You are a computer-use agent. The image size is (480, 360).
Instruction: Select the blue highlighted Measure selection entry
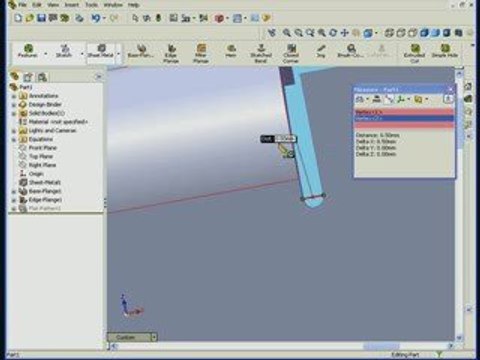404,118
